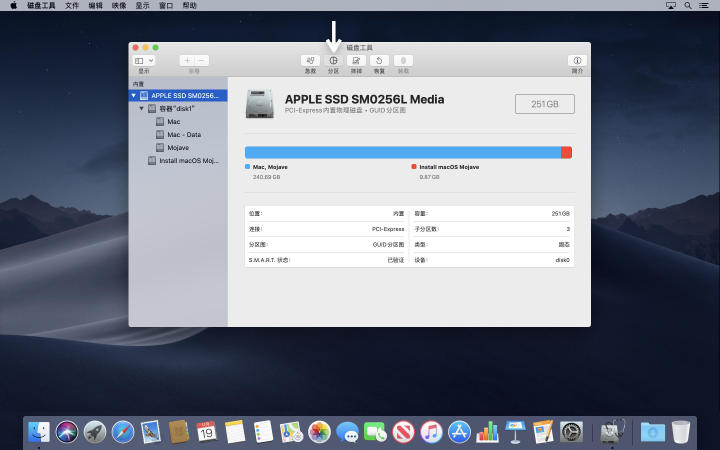Screen dimensions: 720x450
Task: Open the 帮助 menu
Action: click(x=190, y=6)
